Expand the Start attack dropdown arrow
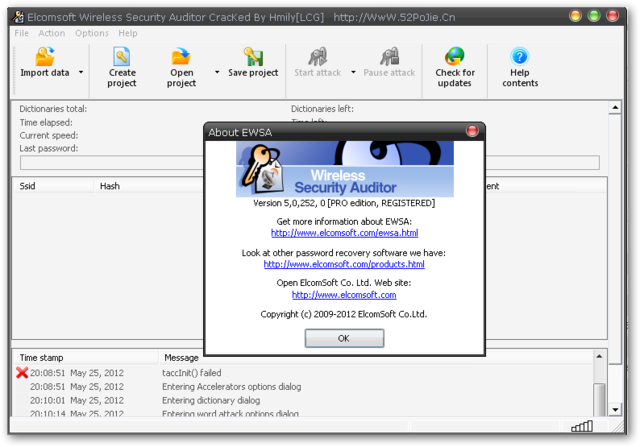The width and height of the screenshot is (640, 447). (353, 72)
